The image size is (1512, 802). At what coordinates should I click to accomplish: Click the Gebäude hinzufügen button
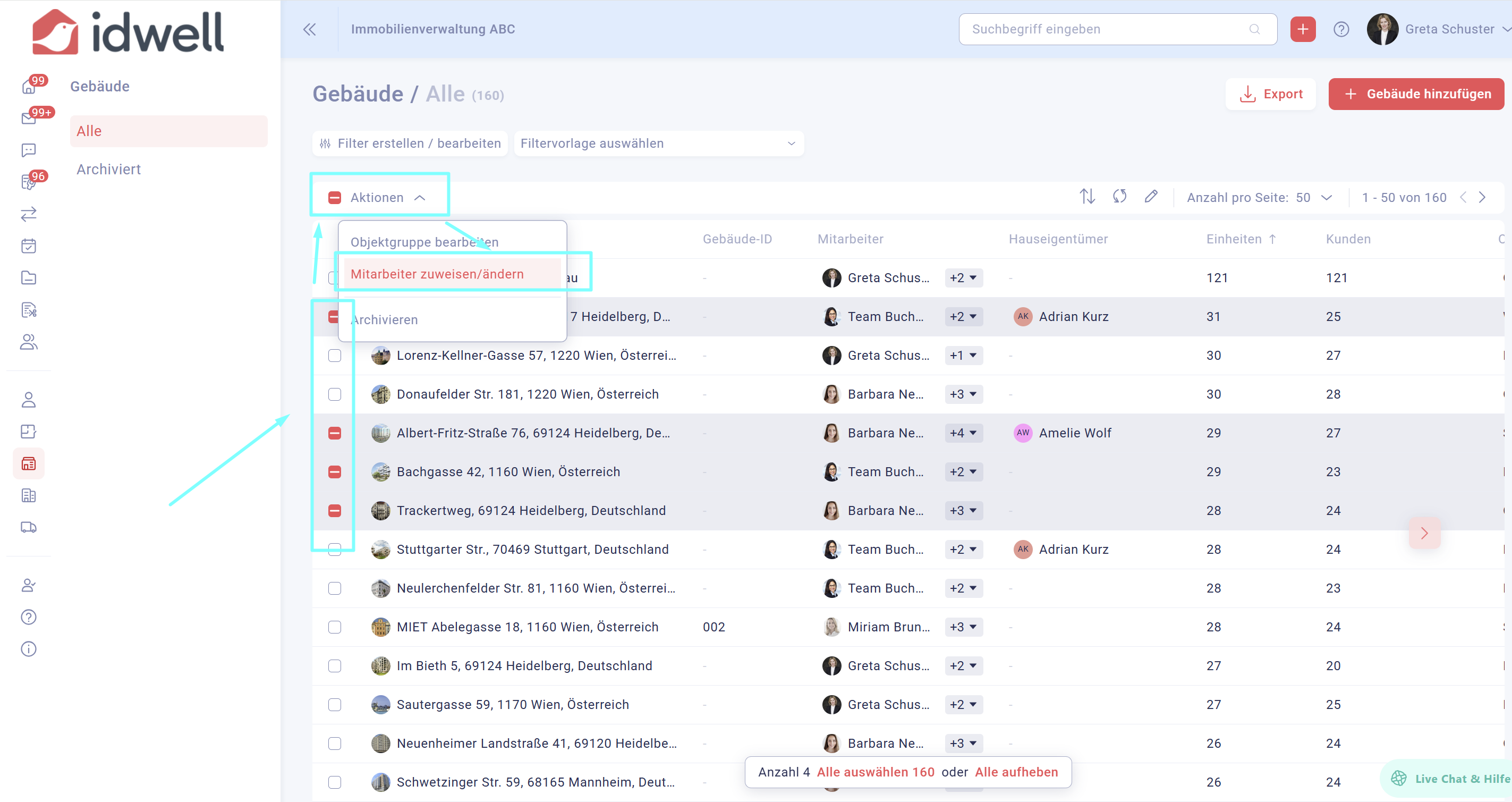1416,94
